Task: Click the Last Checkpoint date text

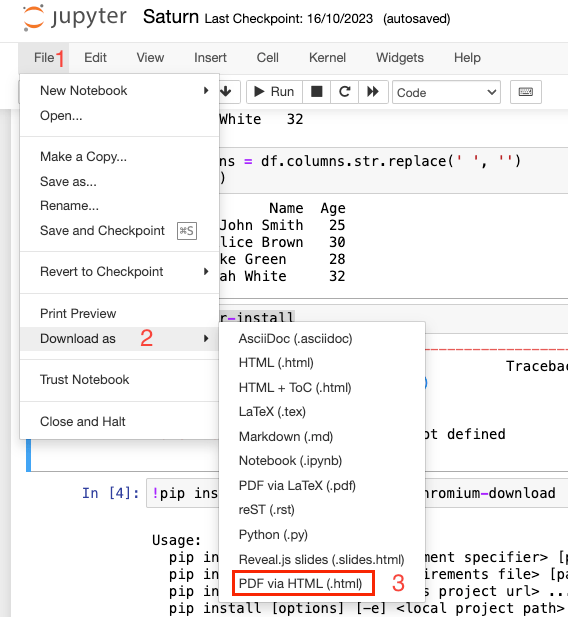Action: pos(289,18)
